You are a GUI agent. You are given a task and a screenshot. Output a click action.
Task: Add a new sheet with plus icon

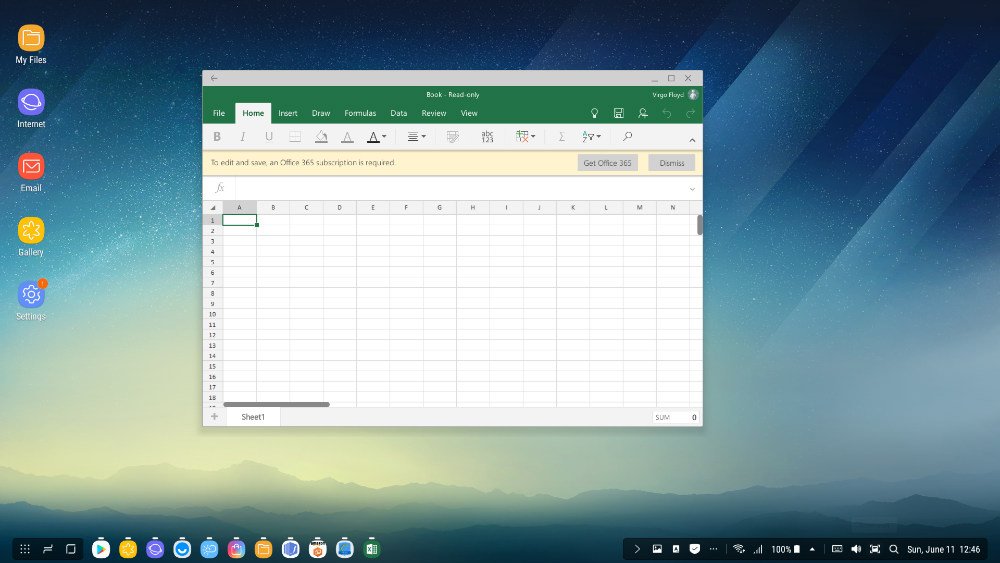[x=214, y=417]
